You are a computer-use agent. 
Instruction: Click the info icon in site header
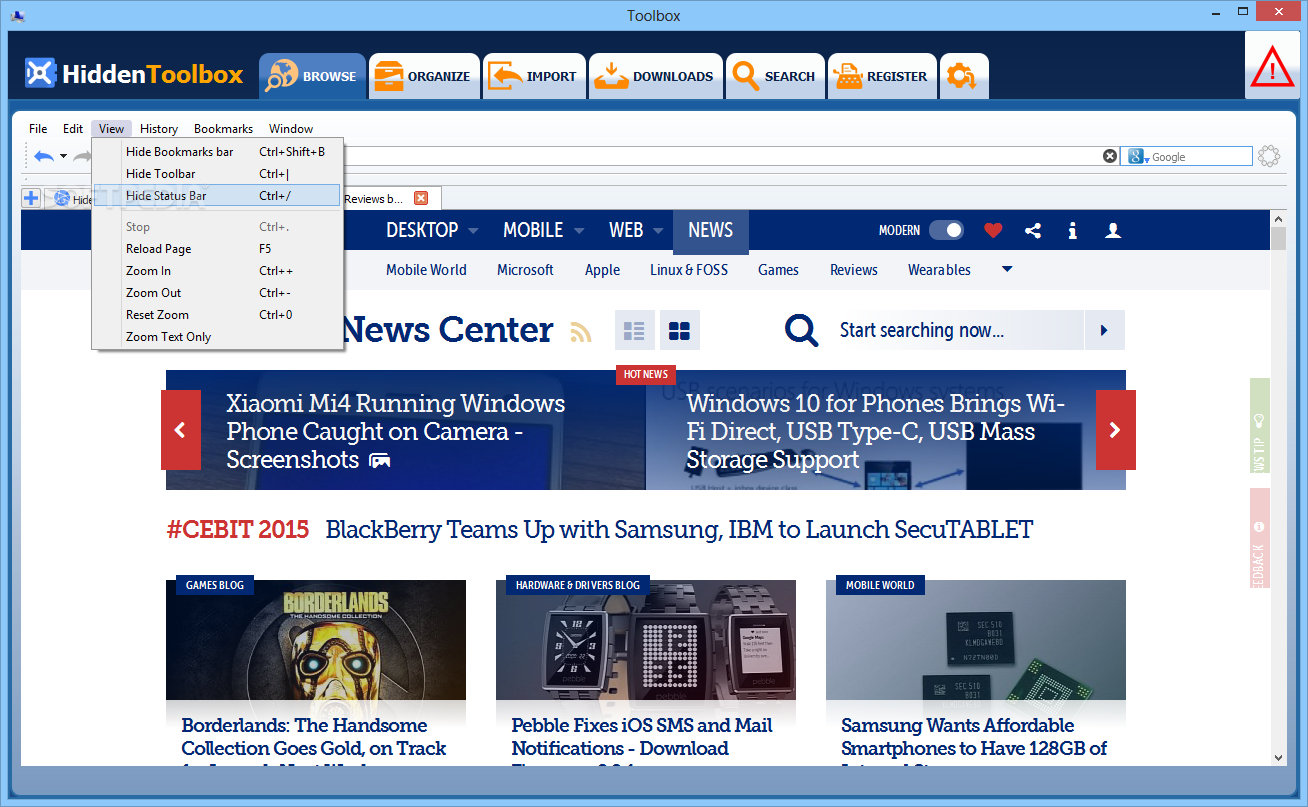pyautogui.click(x=1072, y=230)
